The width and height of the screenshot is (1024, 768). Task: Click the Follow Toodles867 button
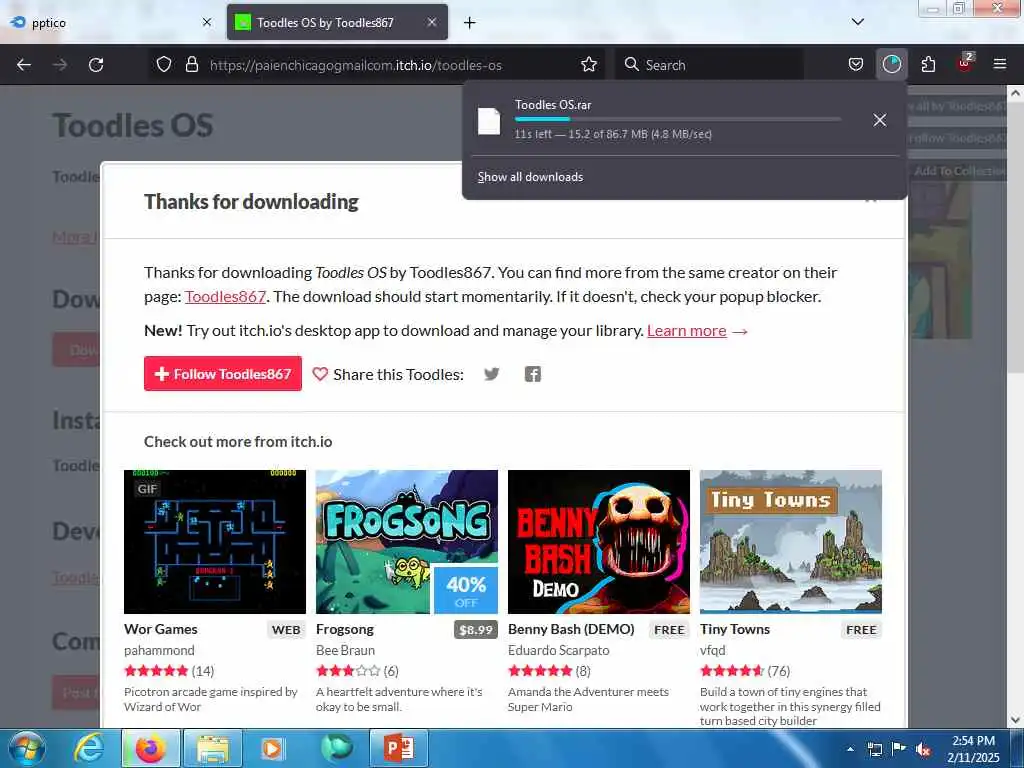223,374
